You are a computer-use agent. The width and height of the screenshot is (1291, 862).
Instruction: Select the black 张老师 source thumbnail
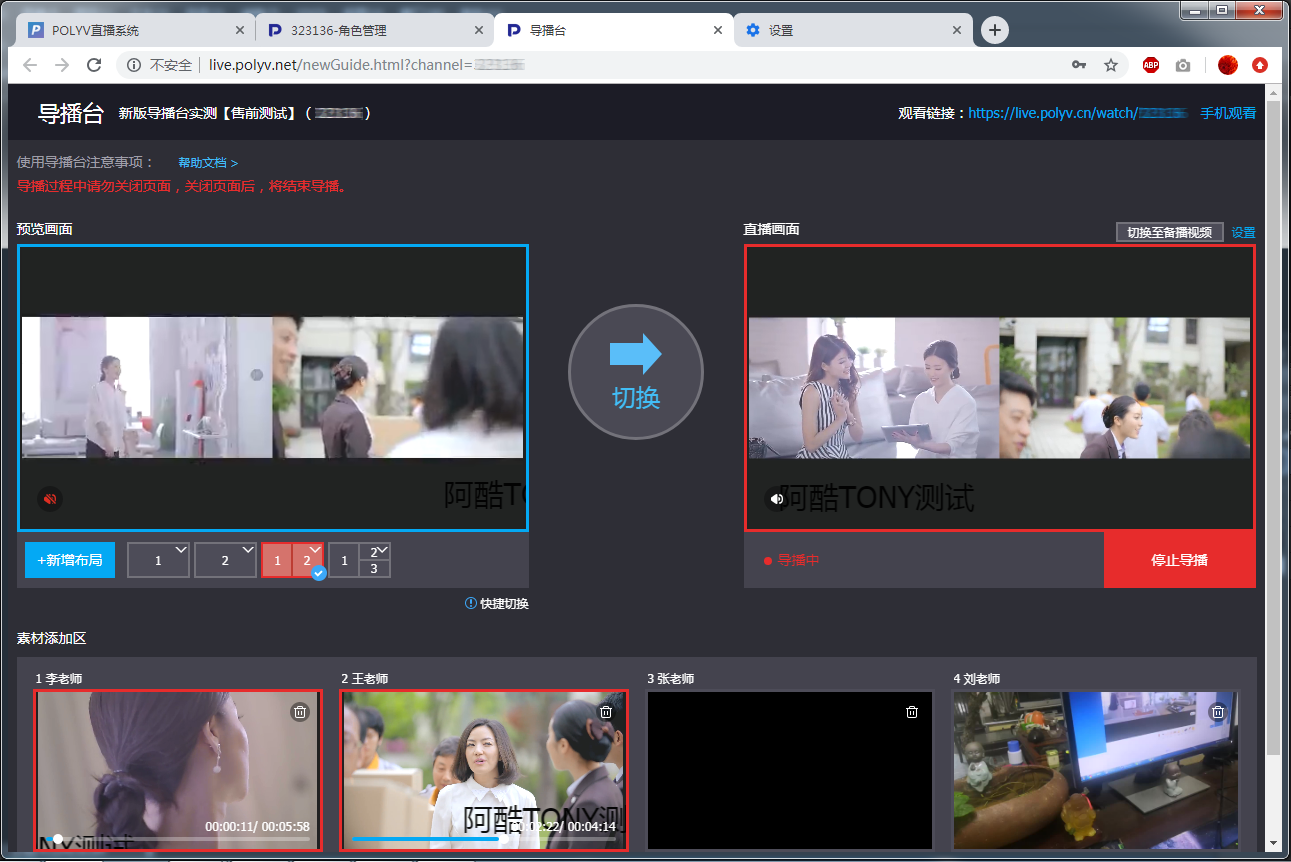click(789, 770)
